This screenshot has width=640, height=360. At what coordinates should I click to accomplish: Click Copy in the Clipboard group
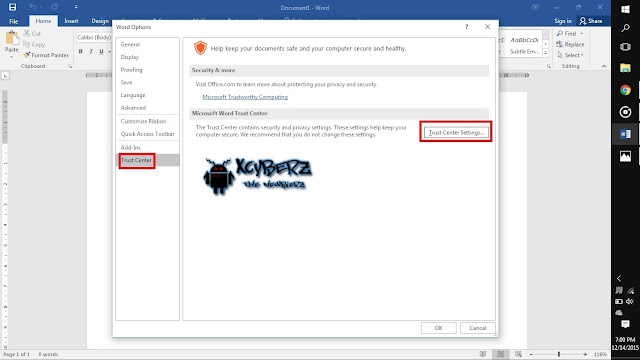pyautogui.click(x=34, y=44)
